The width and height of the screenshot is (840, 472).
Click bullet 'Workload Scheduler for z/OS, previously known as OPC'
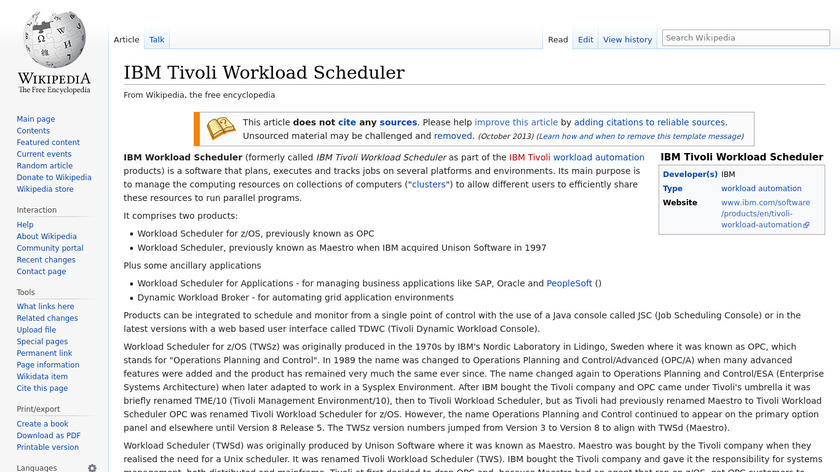tap(256, 234)
